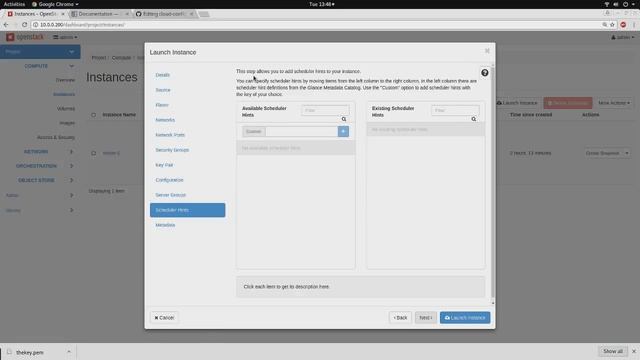Screen dimensions: 640x360
Task: Open the power menu icon in top bar
Action: click(x=625, y=4)
